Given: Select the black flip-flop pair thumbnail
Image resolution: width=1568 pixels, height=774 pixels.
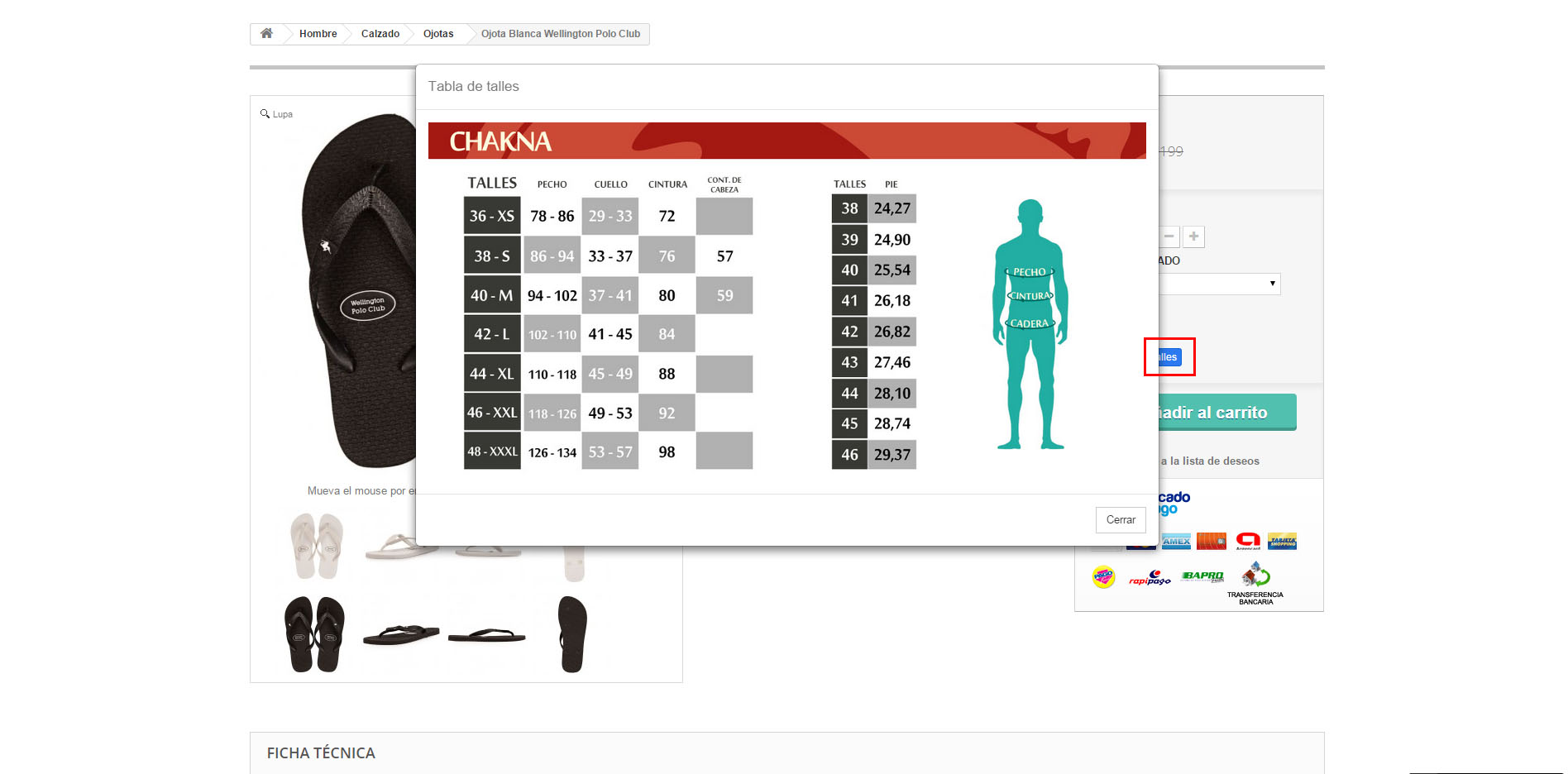Looking at the screenshot, I should pos(314,634).
